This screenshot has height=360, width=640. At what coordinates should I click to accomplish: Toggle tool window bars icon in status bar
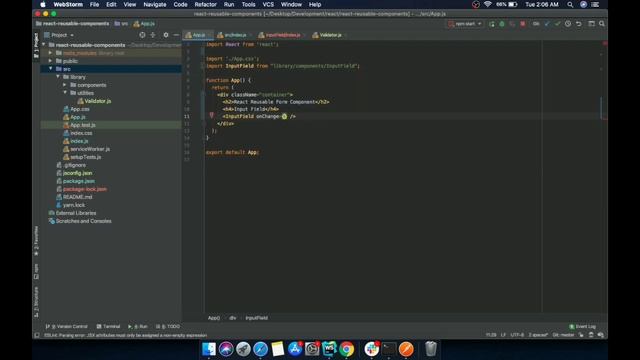(37, 335)
